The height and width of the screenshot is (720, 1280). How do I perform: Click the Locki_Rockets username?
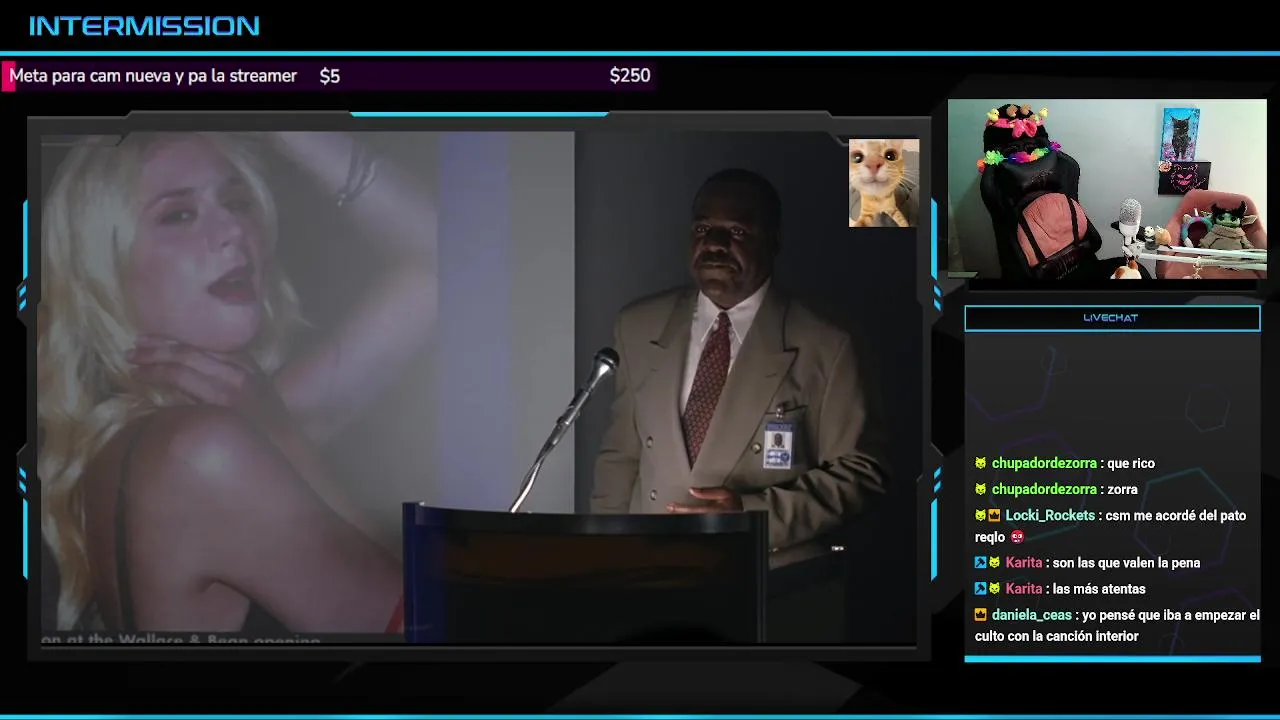(1050, 516)
